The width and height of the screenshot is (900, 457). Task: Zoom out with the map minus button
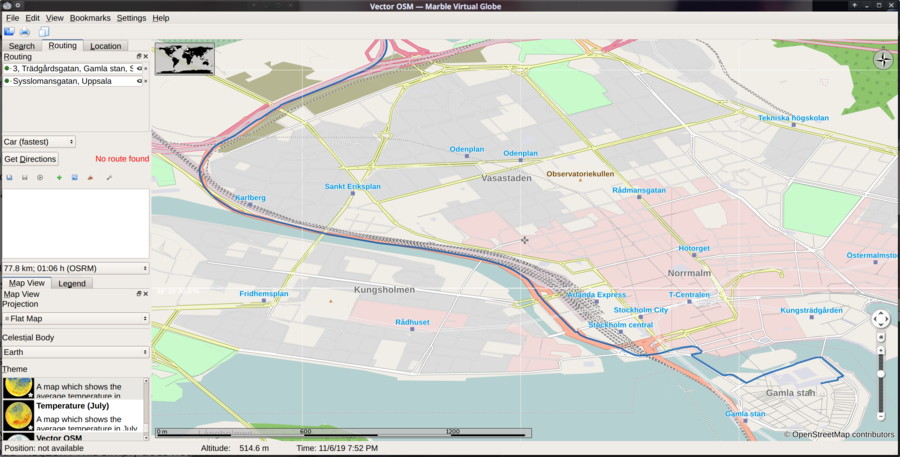click(x=881, y=416)
